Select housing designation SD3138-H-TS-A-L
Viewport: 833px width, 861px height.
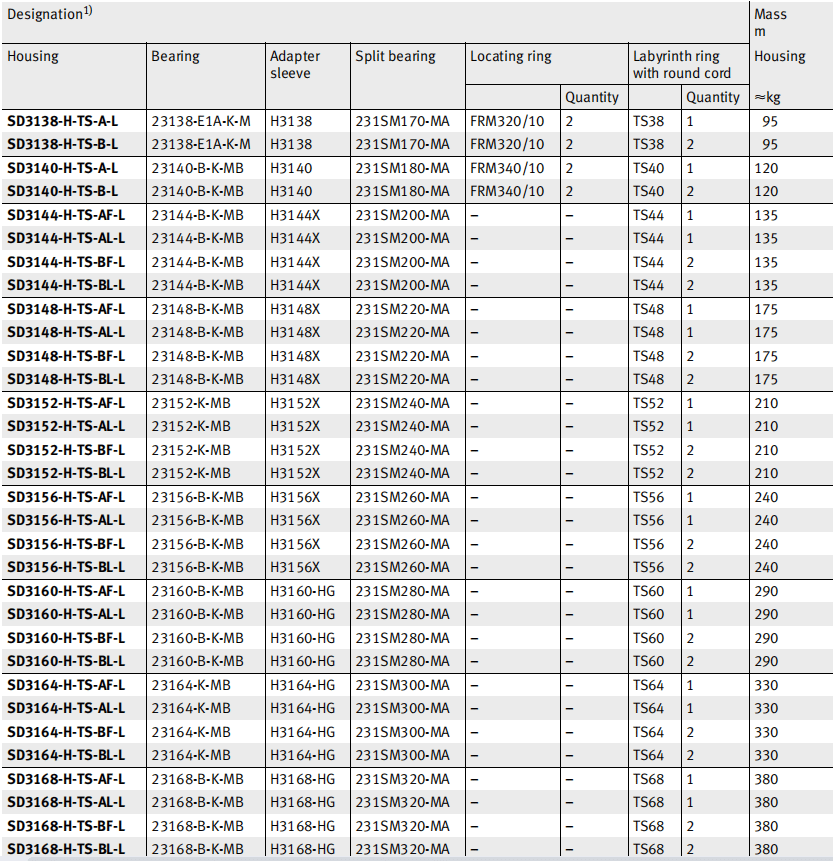tap(62, 121)
